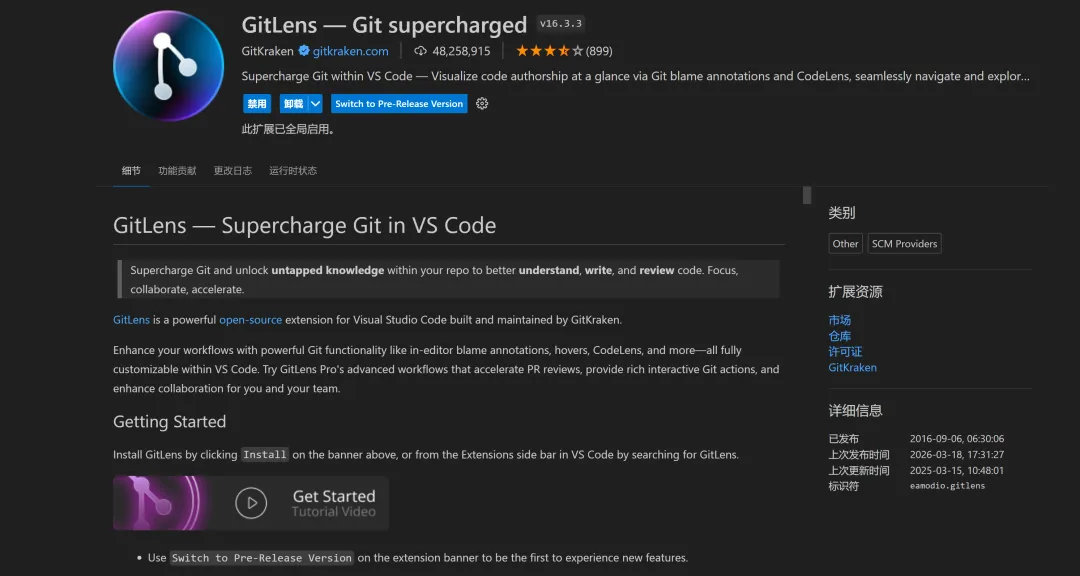This screenshot has width=1080, height=576.
Task: Expand the 卸载 dropdown arrow
Action: point(315,104)
